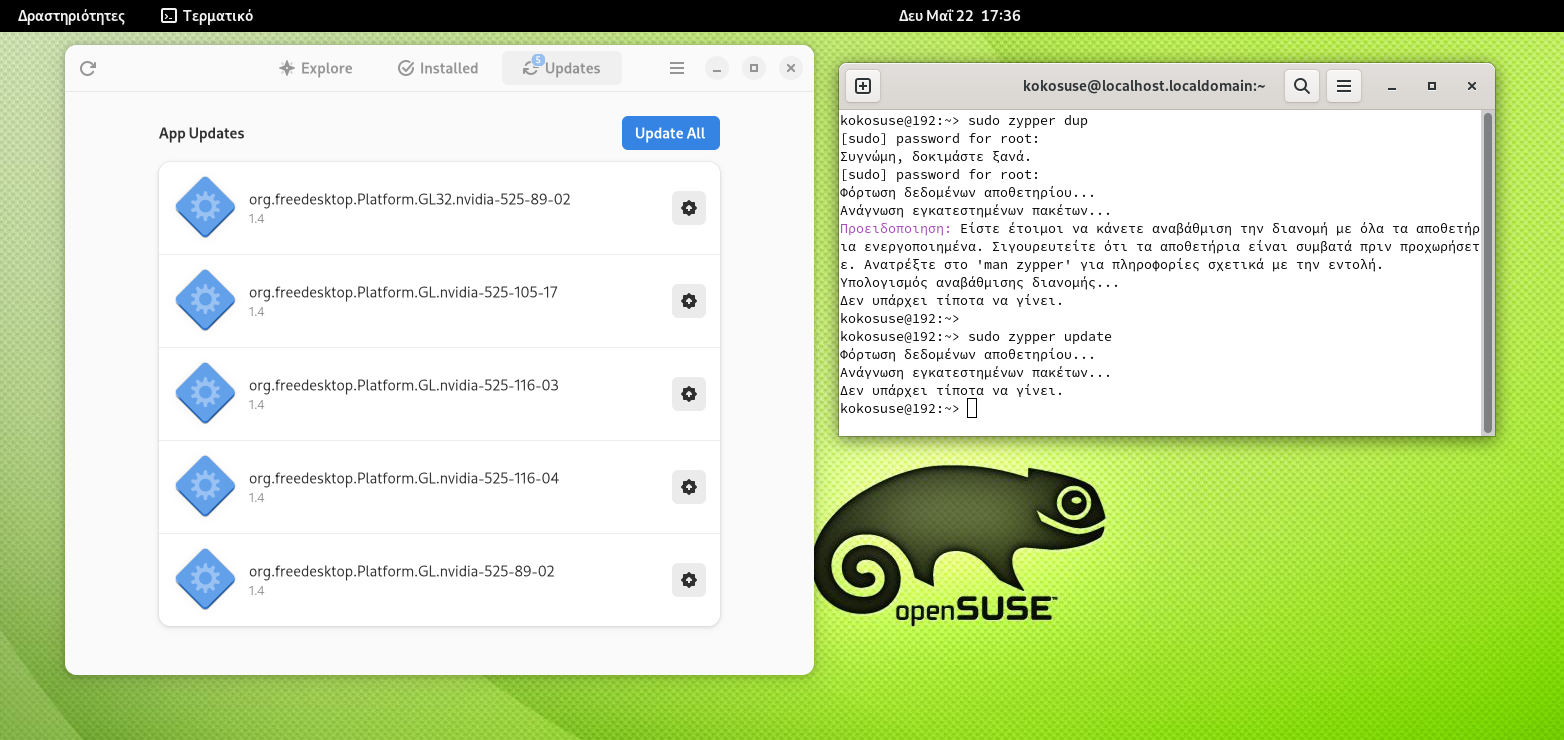The width and height of the screenshot is (1564, 740).
Task: Click the terminal vertical scrollbar
Action: pyautogui.click(x=1488, y=272)
